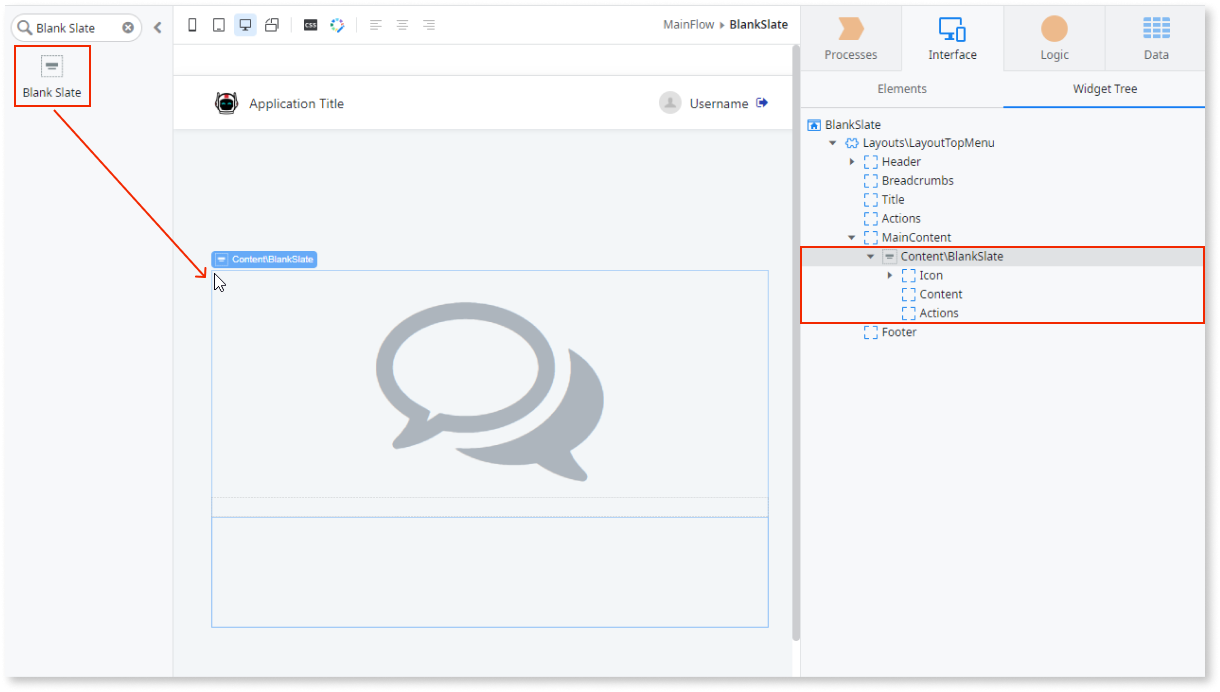This screenshot has width=1220, height=692.
Task: Expand the Header placeholder node
Action: coord(852,162)
